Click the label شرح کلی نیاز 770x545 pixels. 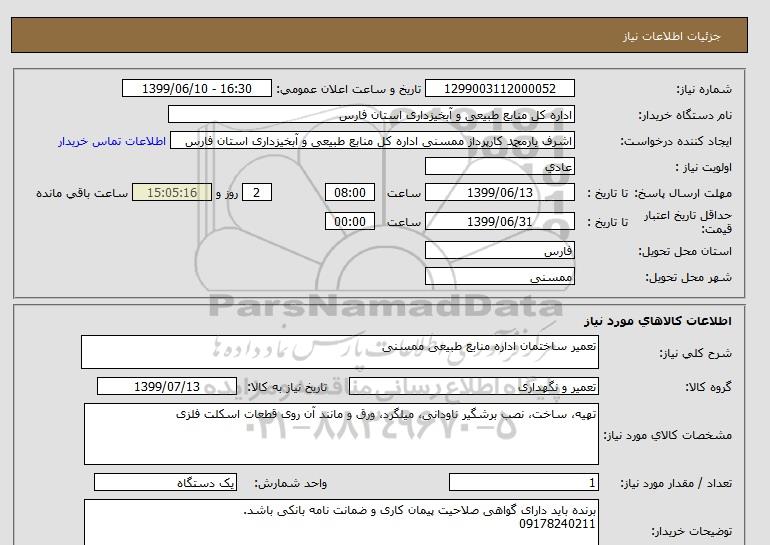click(x=695, y=353)
